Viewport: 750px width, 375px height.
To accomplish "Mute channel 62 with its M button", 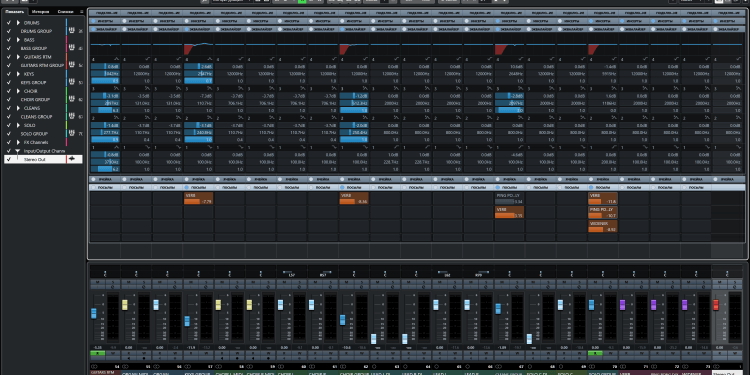I will 346,282.
